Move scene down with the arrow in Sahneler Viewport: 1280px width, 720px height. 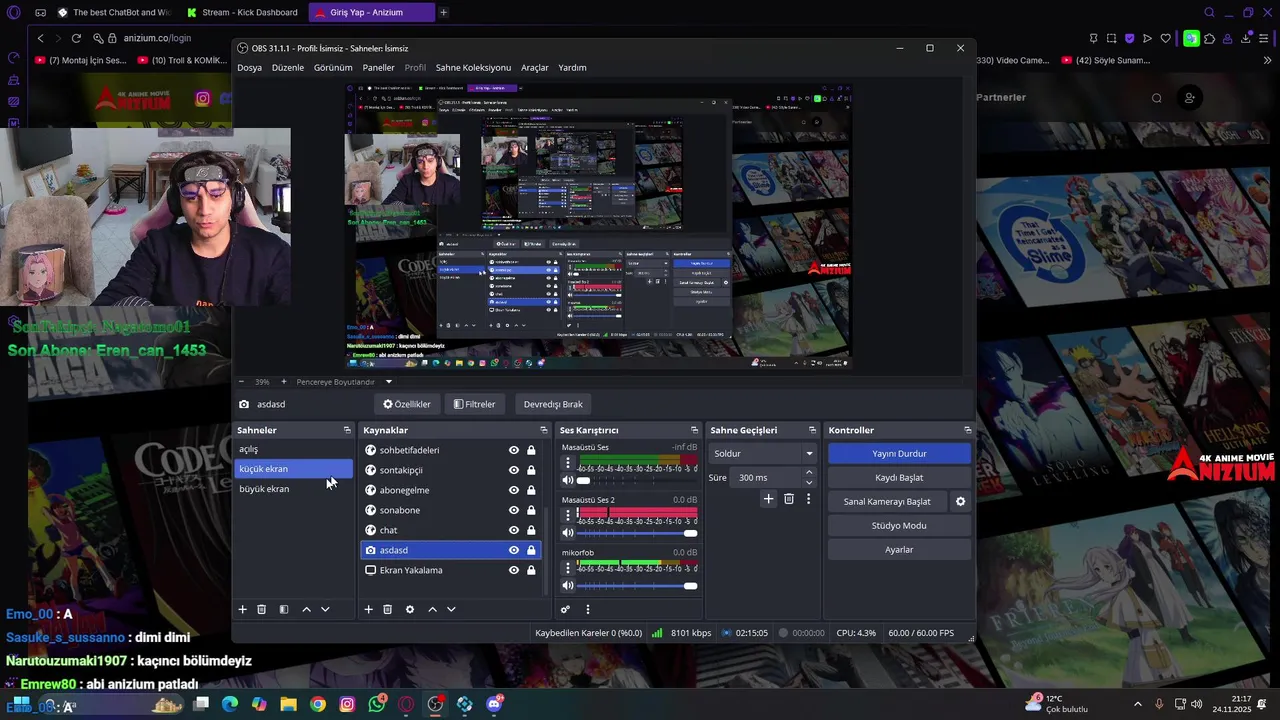pos(325,609)
